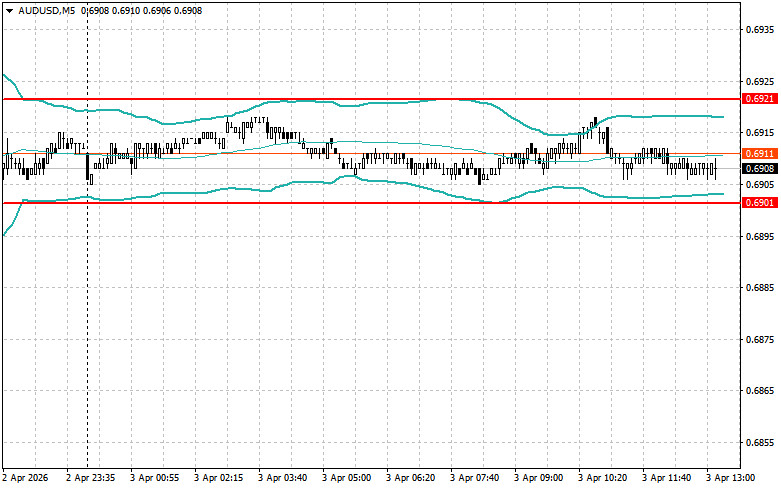
Task: Select the 0.6875 price axis value
Action: [760, 340]
